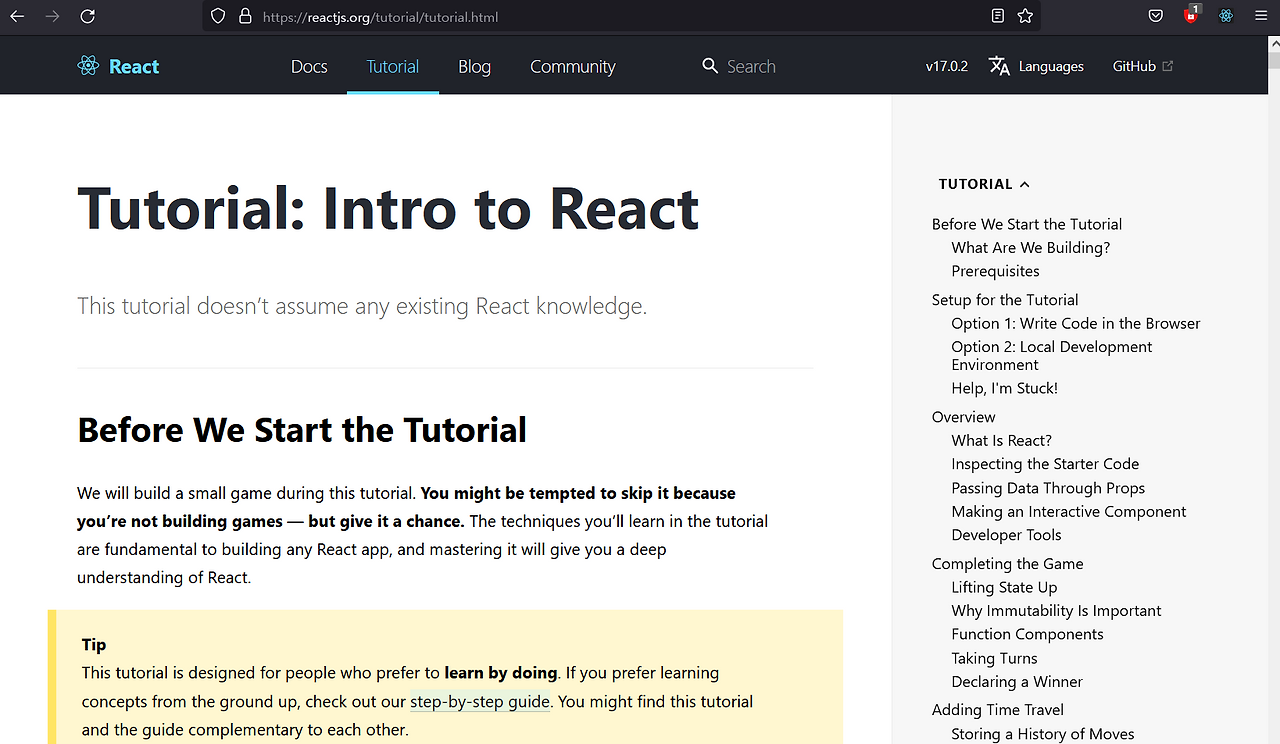
Task: Open the tracking protection shield icon
Action: [x=219, y=16]
